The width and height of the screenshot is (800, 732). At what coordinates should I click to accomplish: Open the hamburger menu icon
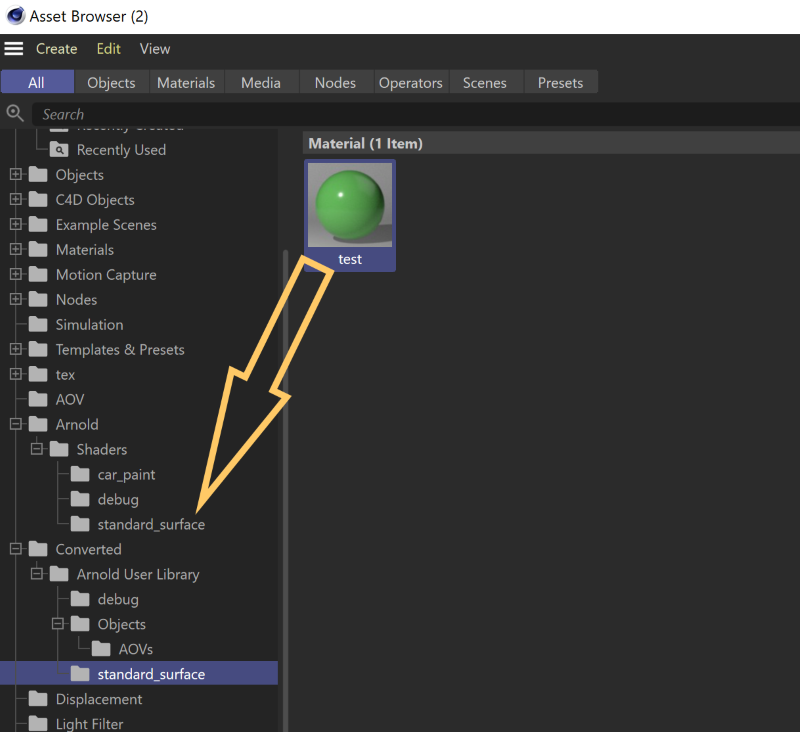[x=14, y=49]
